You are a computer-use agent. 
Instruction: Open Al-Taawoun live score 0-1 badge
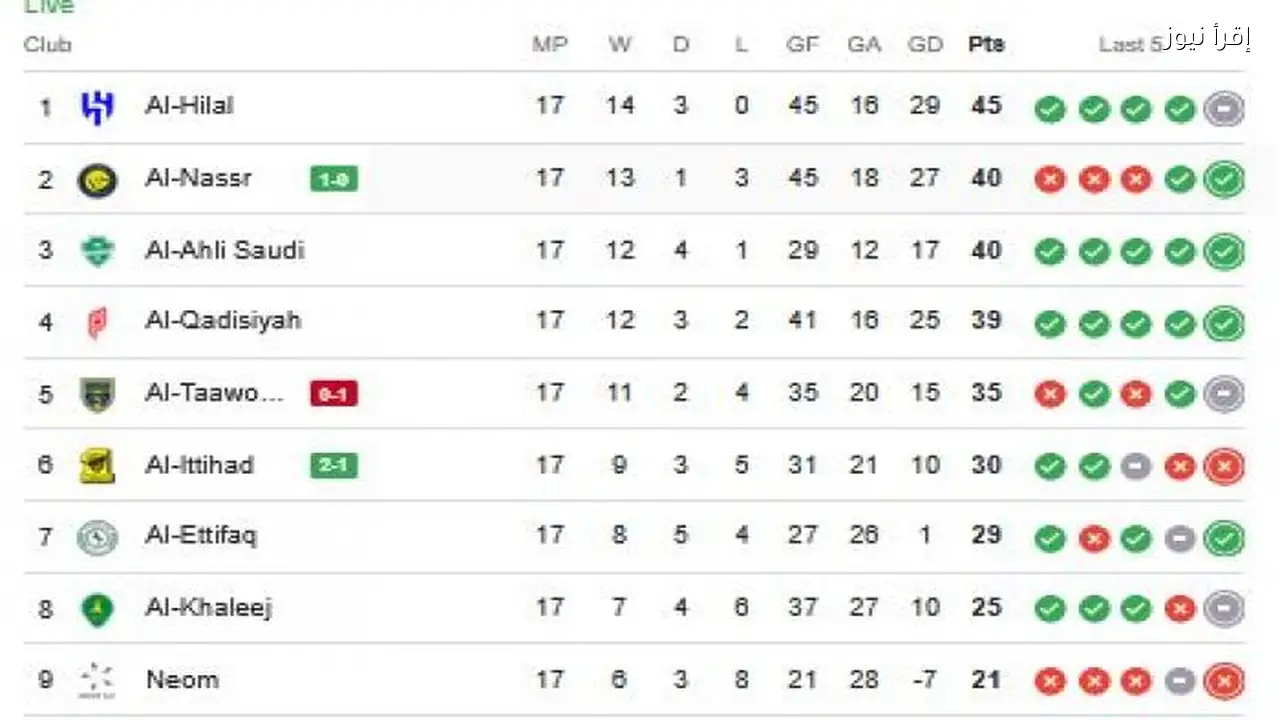(334, 394)
